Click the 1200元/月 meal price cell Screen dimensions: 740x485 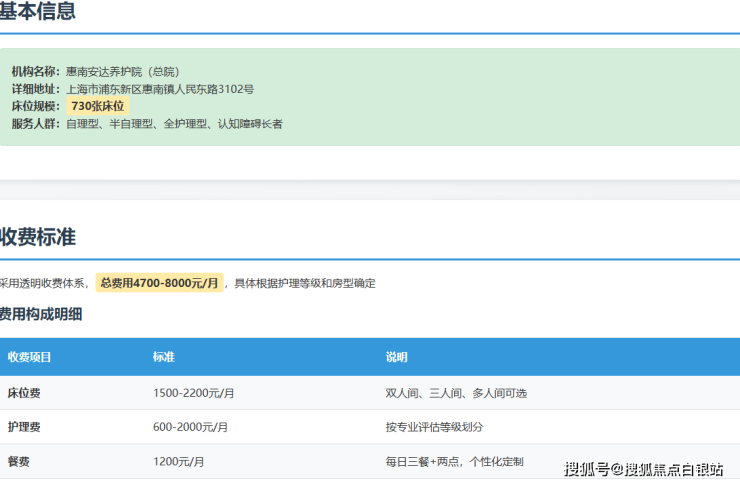click(x=178, y=462)
